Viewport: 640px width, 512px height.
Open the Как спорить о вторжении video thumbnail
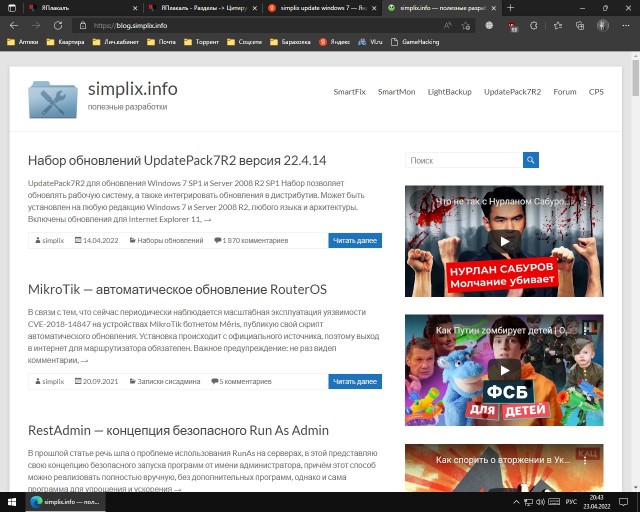tap(504, 468)
